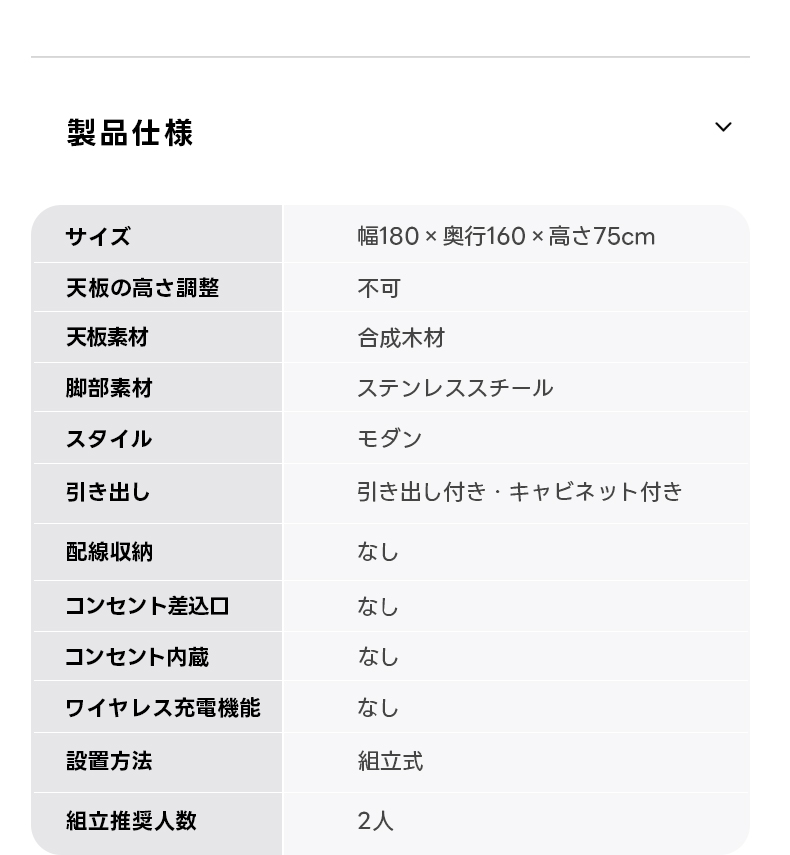Select the サイズ row label

98,237
